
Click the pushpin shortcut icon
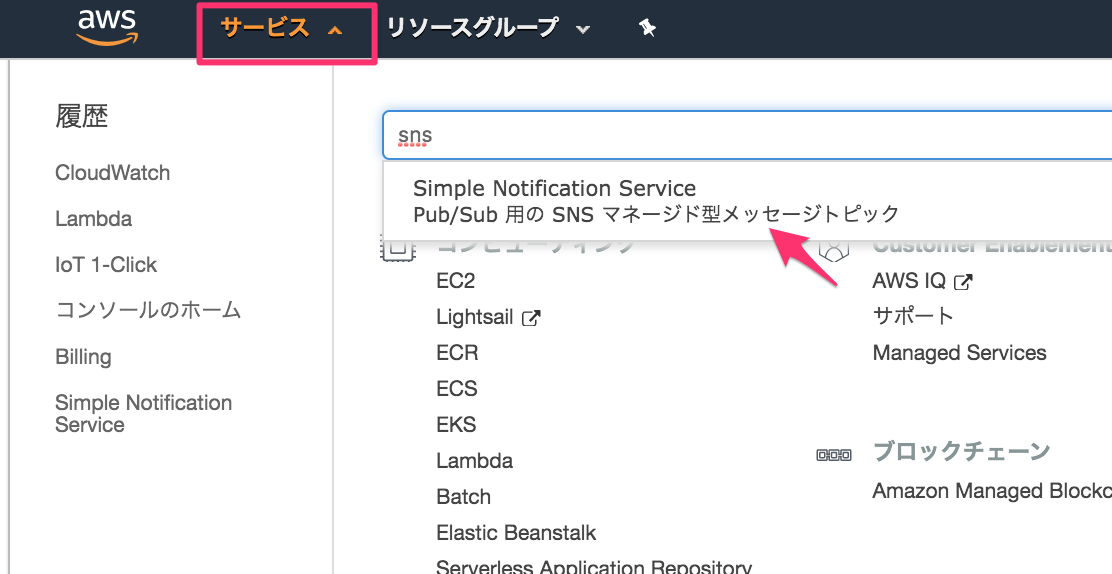pyautogui.click(x=647, y=28)
